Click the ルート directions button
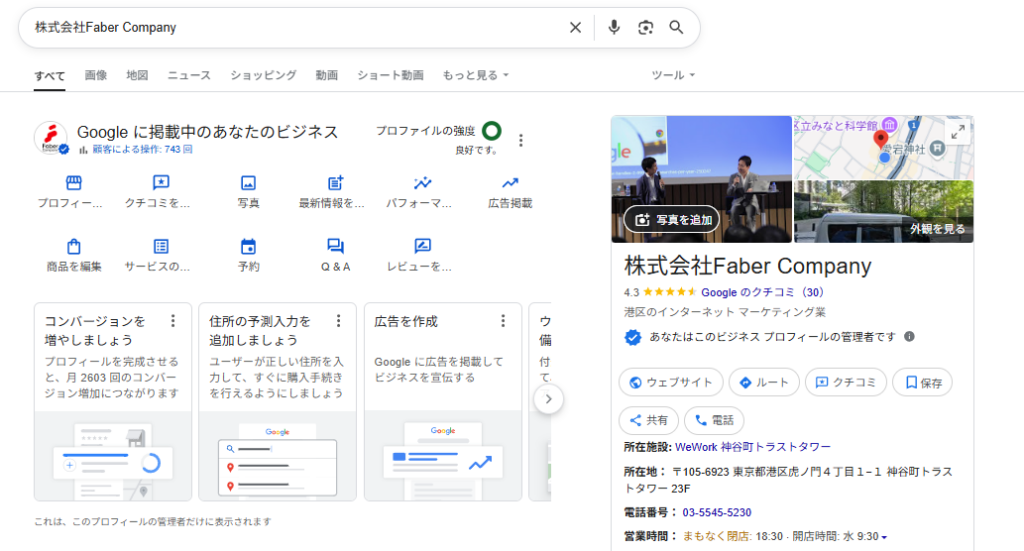This screenshot has width=1024, height=551. 764,383
